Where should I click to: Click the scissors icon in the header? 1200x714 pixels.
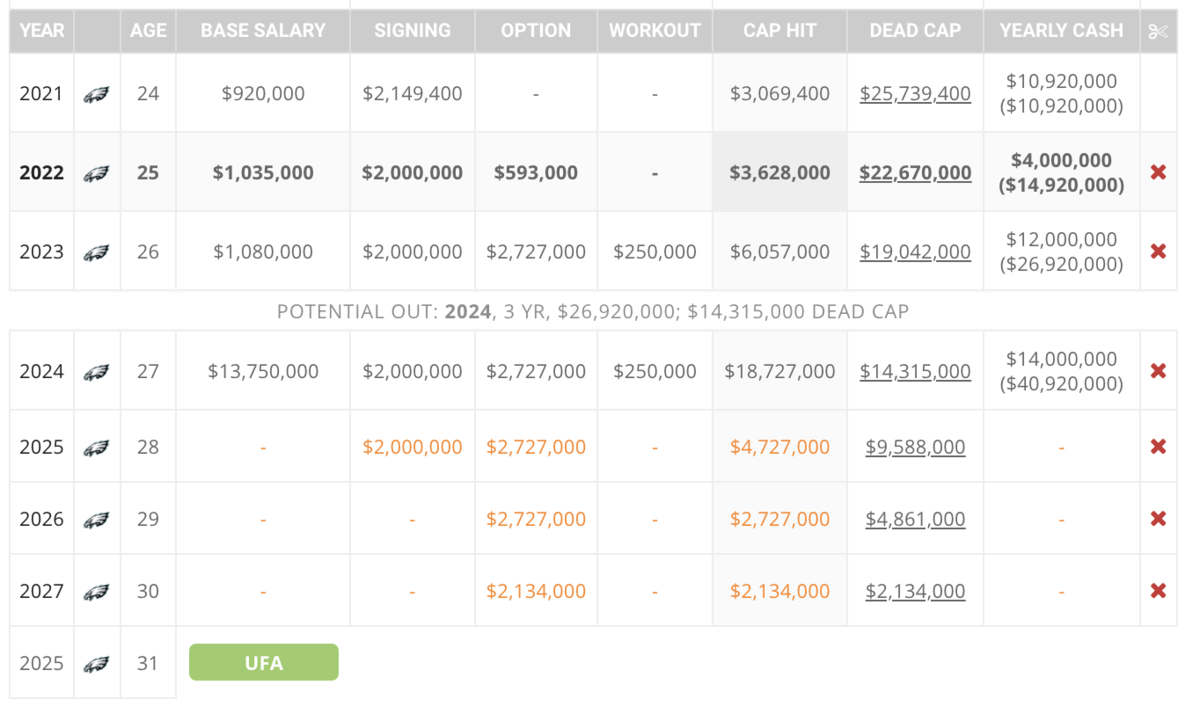1158,31
